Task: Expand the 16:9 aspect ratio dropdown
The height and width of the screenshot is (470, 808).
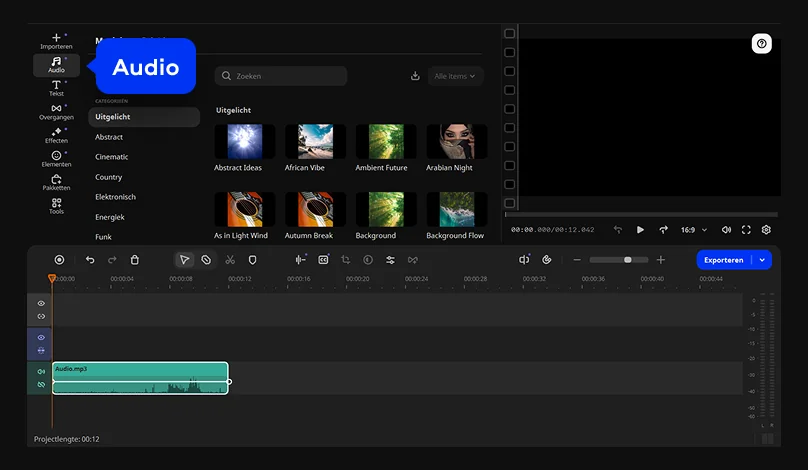Action: click(x=694, y=230)
